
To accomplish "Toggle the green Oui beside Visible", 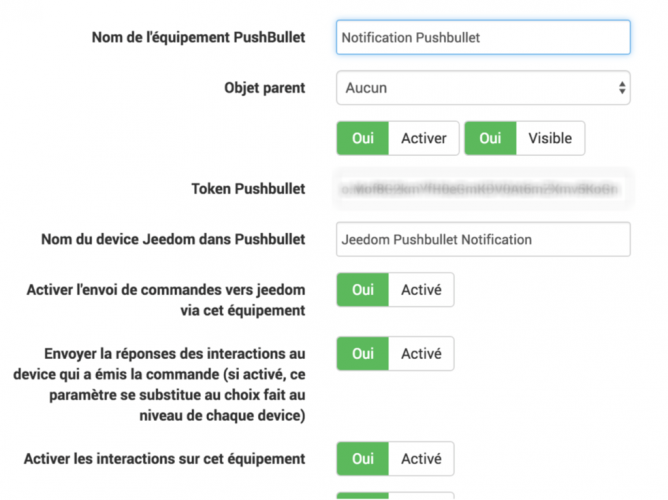I will coord(490,138).
